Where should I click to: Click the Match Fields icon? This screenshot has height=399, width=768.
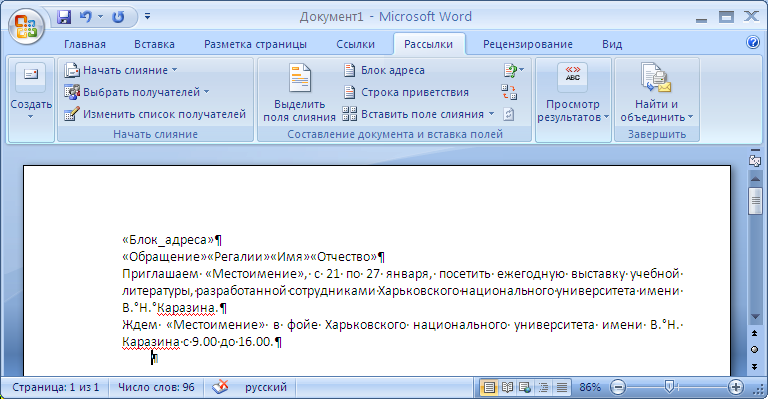tap(509, 92)
